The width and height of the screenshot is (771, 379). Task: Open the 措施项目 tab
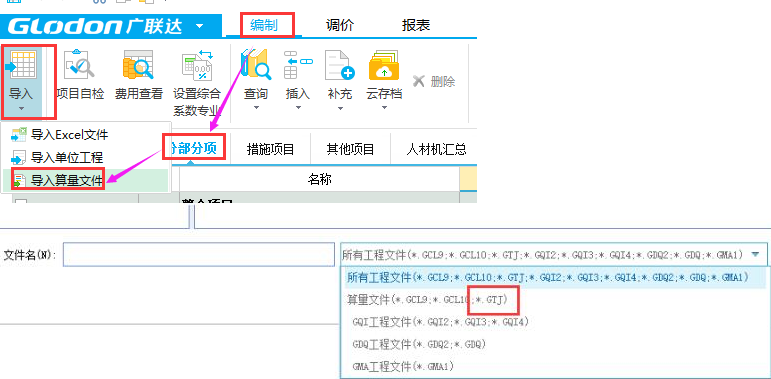[270, 148]
